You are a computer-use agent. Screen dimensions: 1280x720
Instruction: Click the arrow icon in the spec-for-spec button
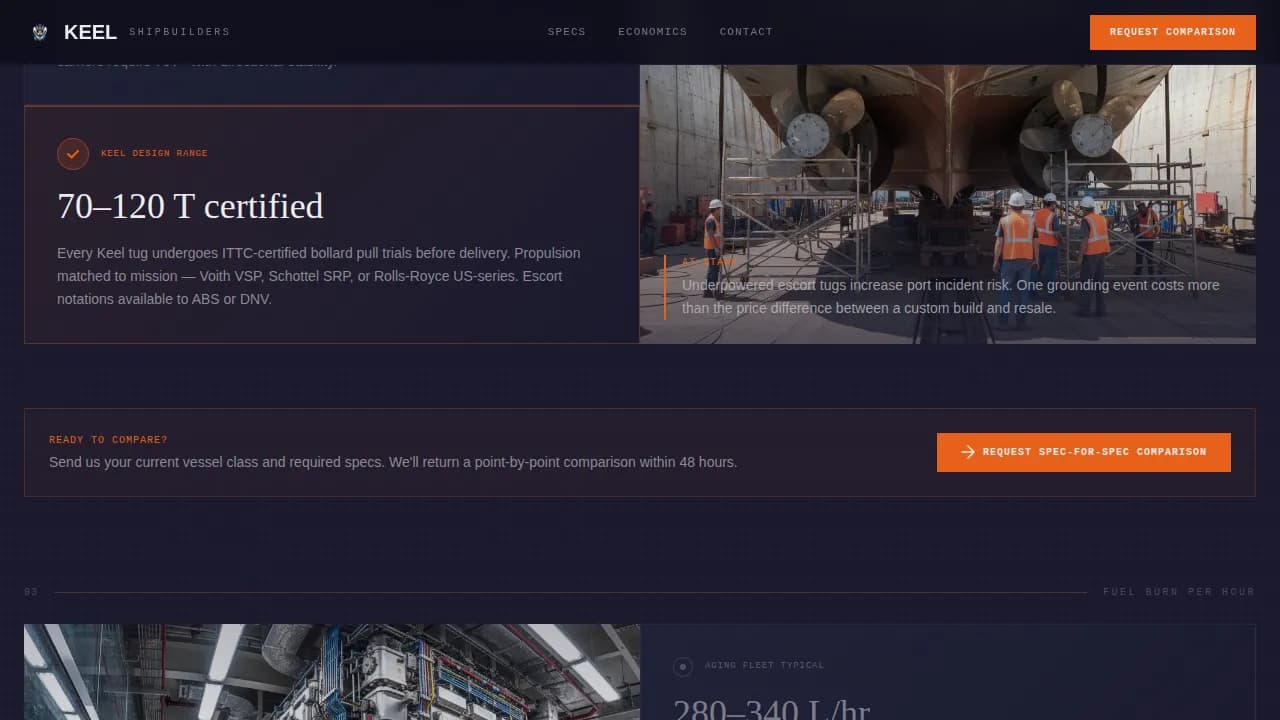coord(967,452)
